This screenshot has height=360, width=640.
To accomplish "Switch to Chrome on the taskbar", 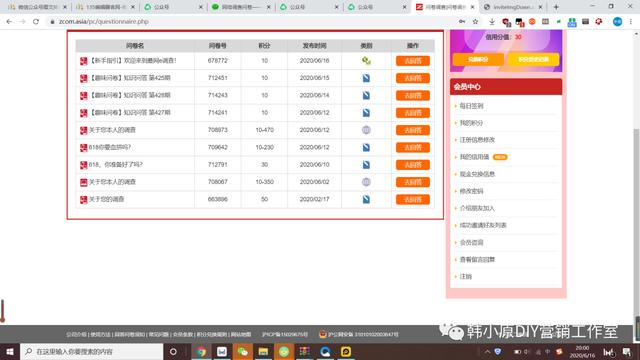I will [201, 351].
